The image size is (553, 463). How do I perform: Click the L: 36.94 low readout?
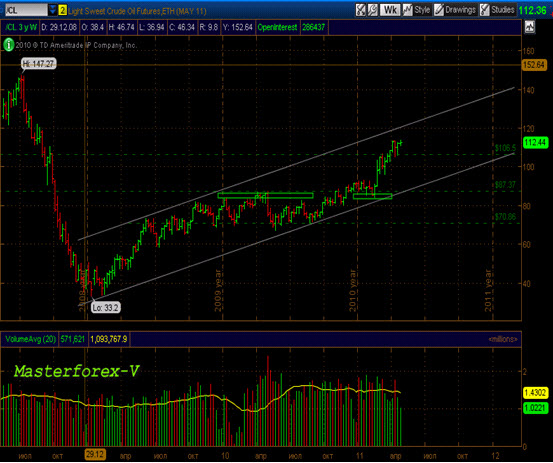click(x=152, y=27)
